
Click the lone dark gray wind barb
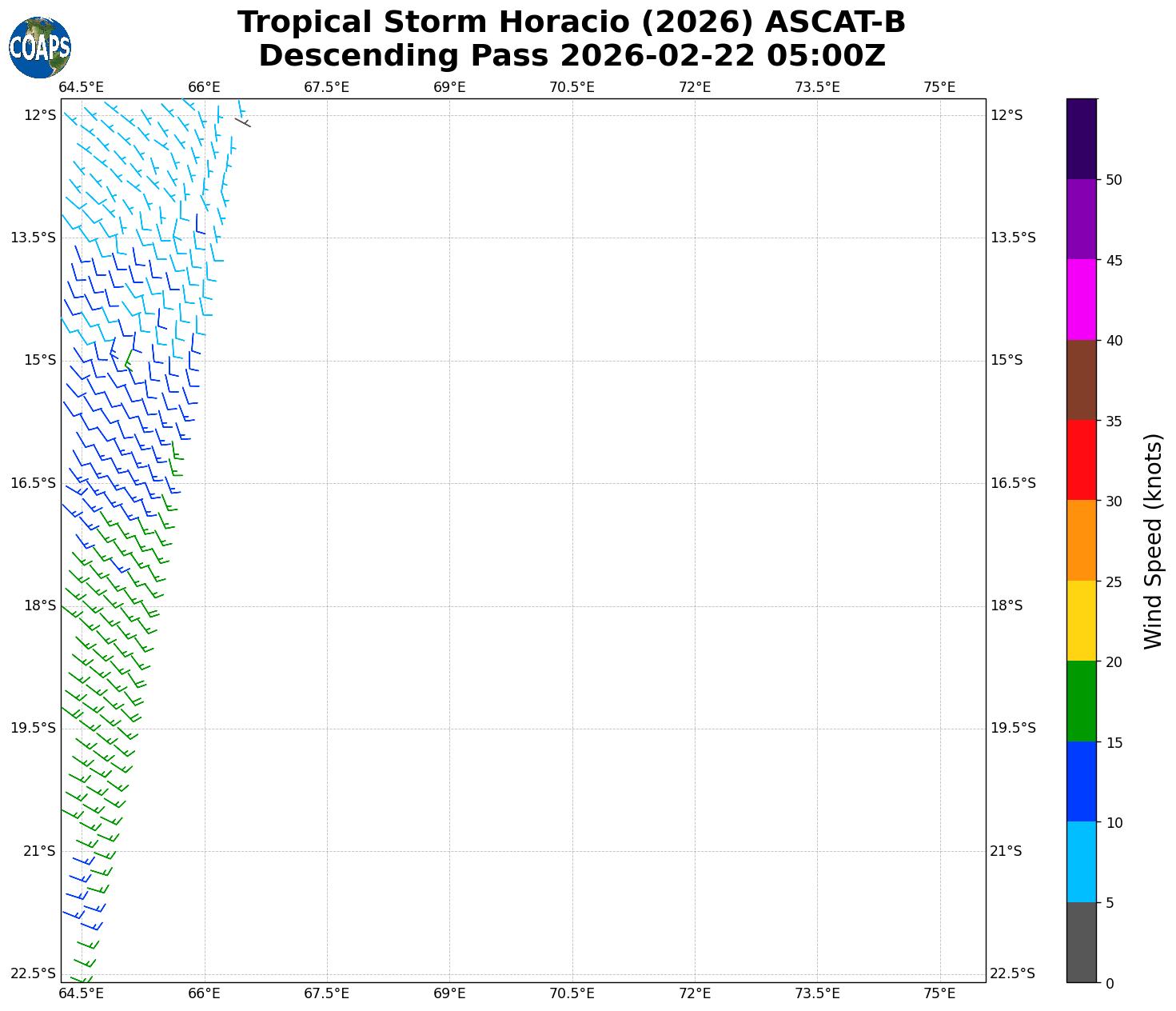click(242, 122)
